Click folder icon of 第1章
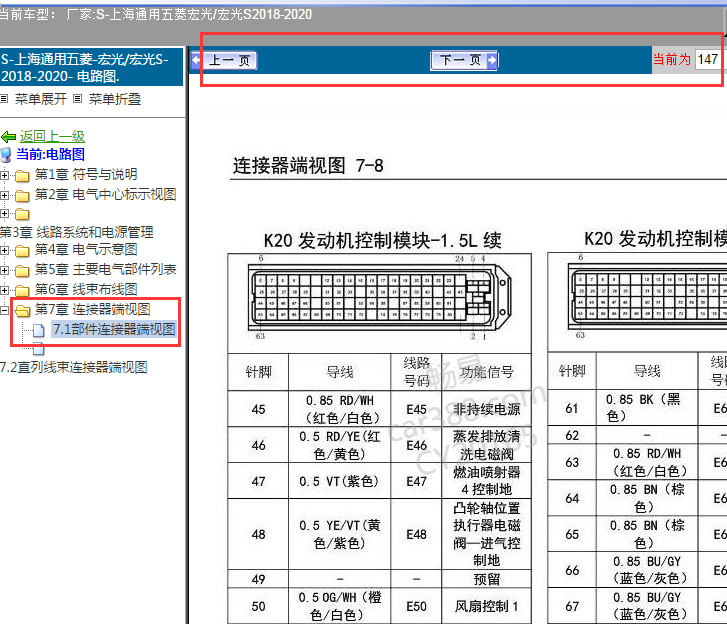This screenshot has width=727, height=624. [22, 176]
